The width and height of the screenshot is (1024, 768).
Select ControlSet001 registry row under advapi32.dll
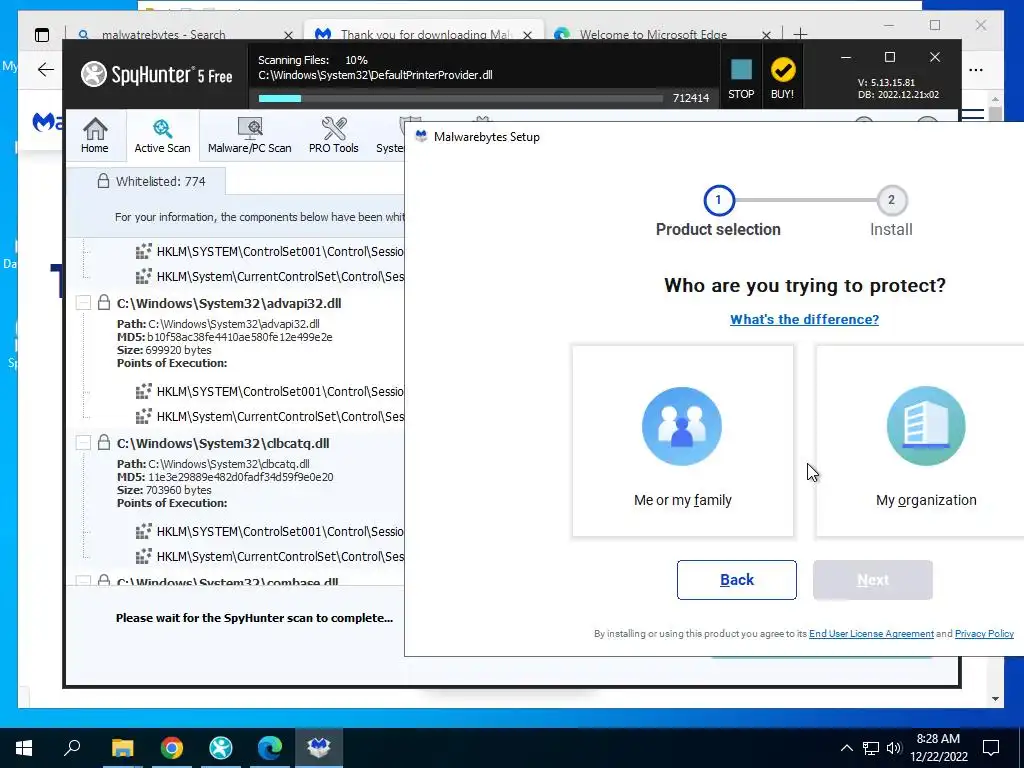pos(270,392)
